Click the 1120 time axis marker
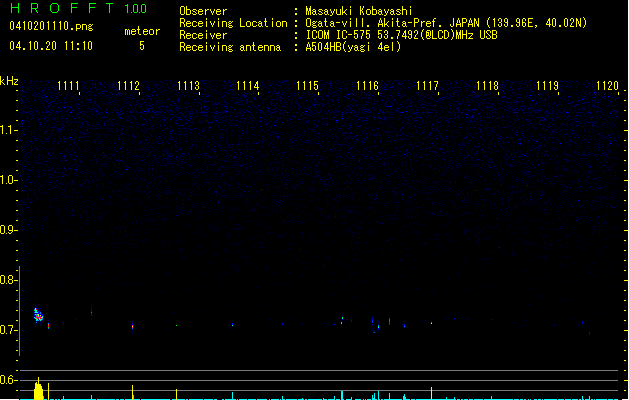This screenshot has height=400, width=629. [x=607, y=86]
